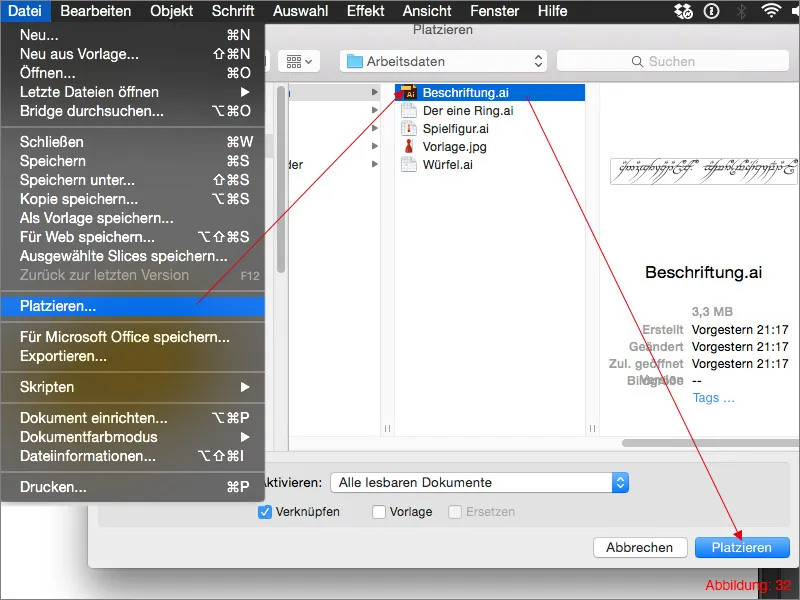Click the blue Platzieren button

click(742, 547)
